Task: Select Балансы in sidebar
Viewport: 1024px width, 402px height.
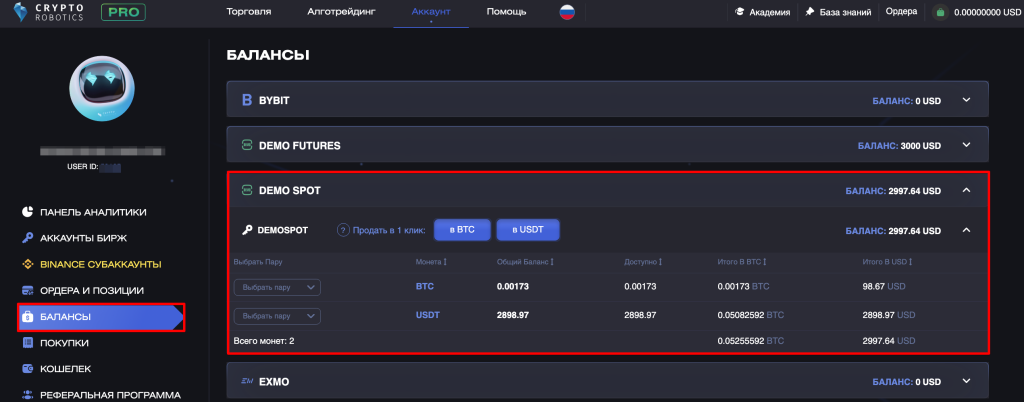Action: pyautogui.click(x=101, y=317)
